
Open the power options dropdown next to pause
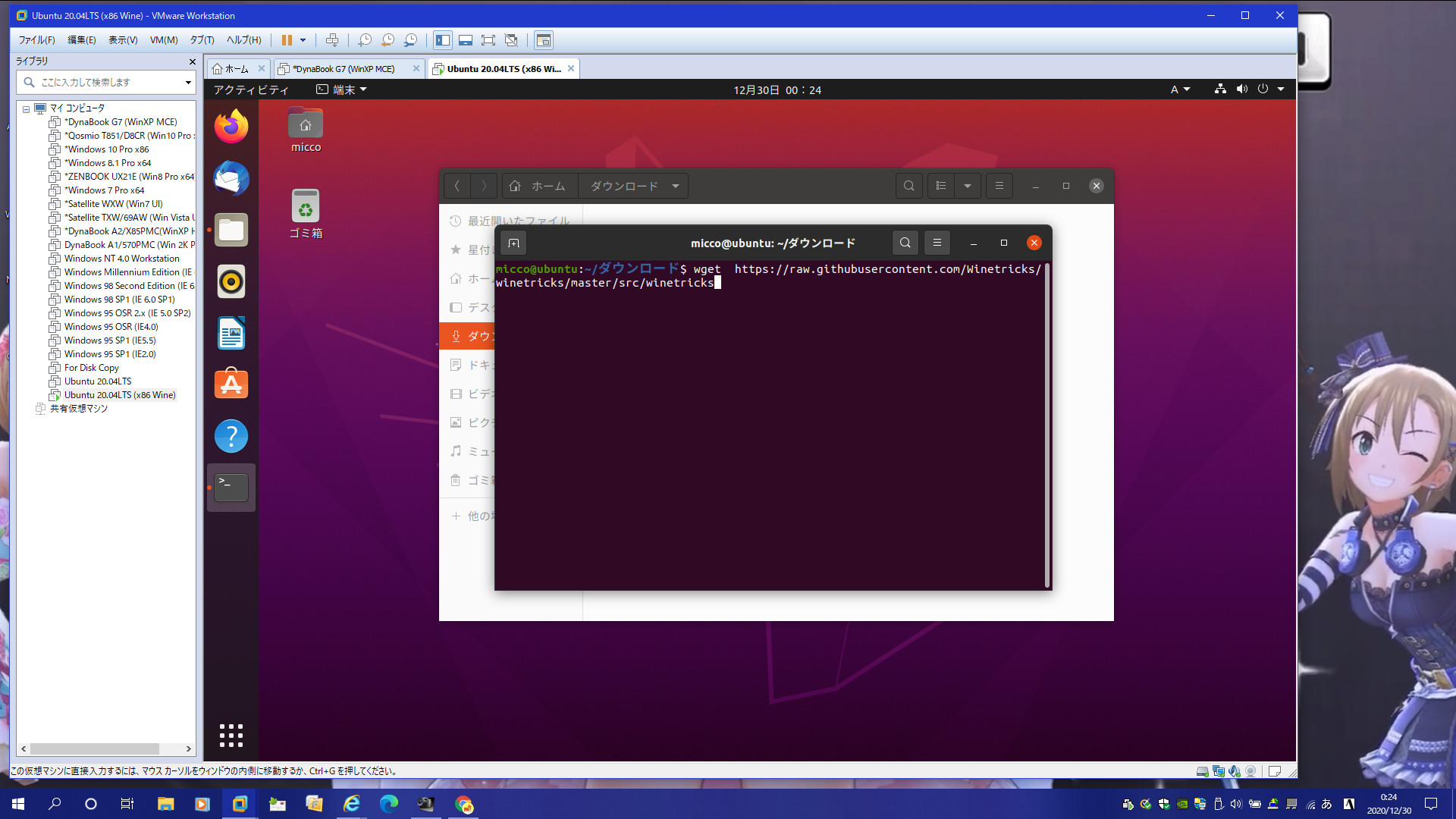click(303, 40)
